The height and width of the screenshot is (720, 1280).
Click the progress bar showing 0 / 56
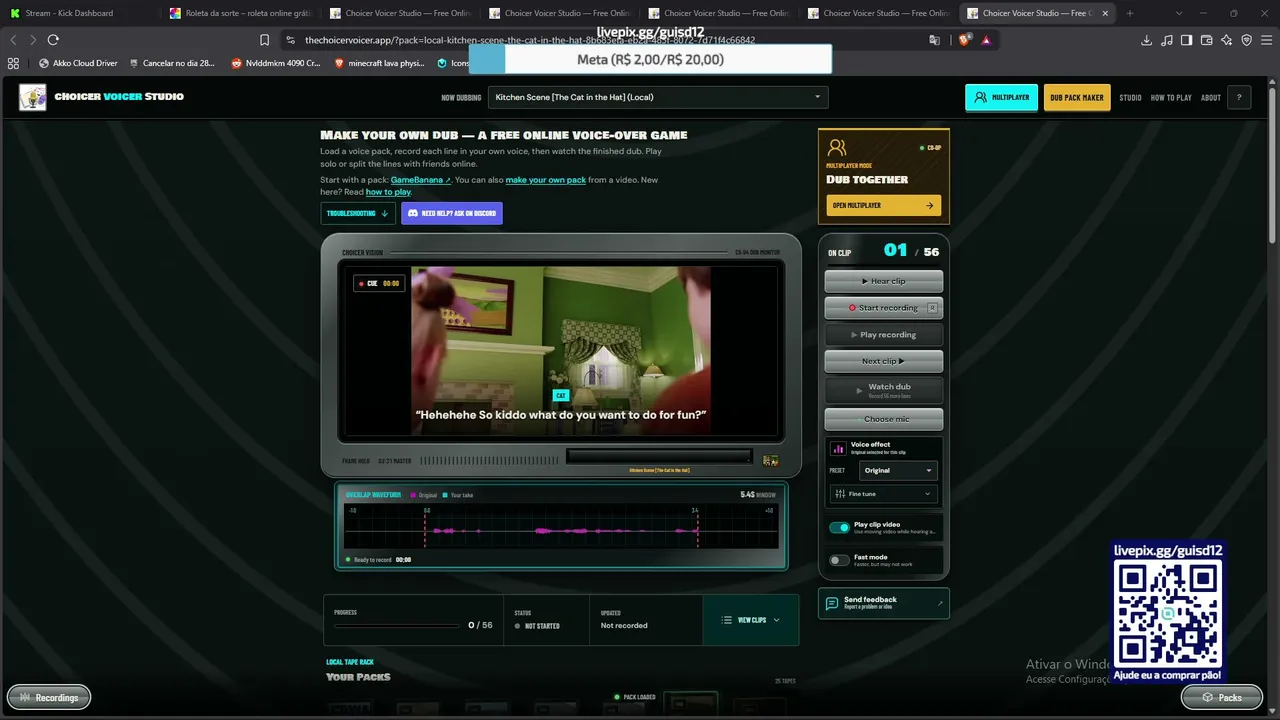point(397,626)
